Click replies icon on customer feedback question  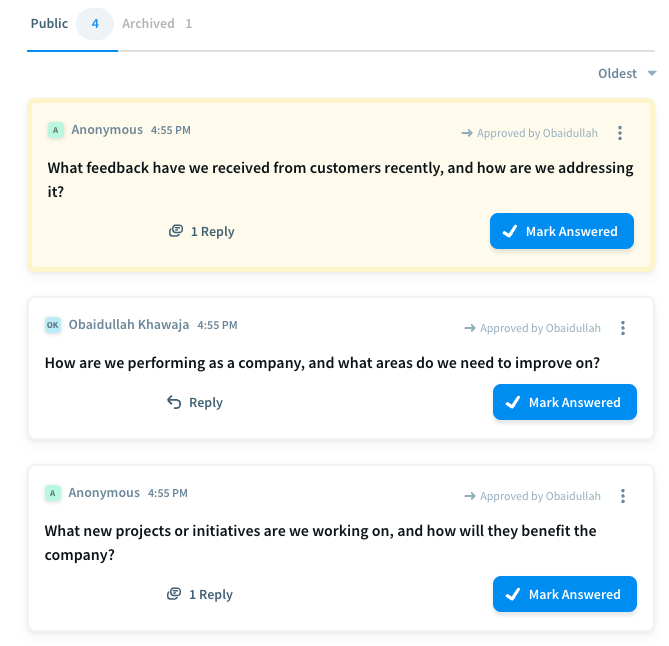176,231
